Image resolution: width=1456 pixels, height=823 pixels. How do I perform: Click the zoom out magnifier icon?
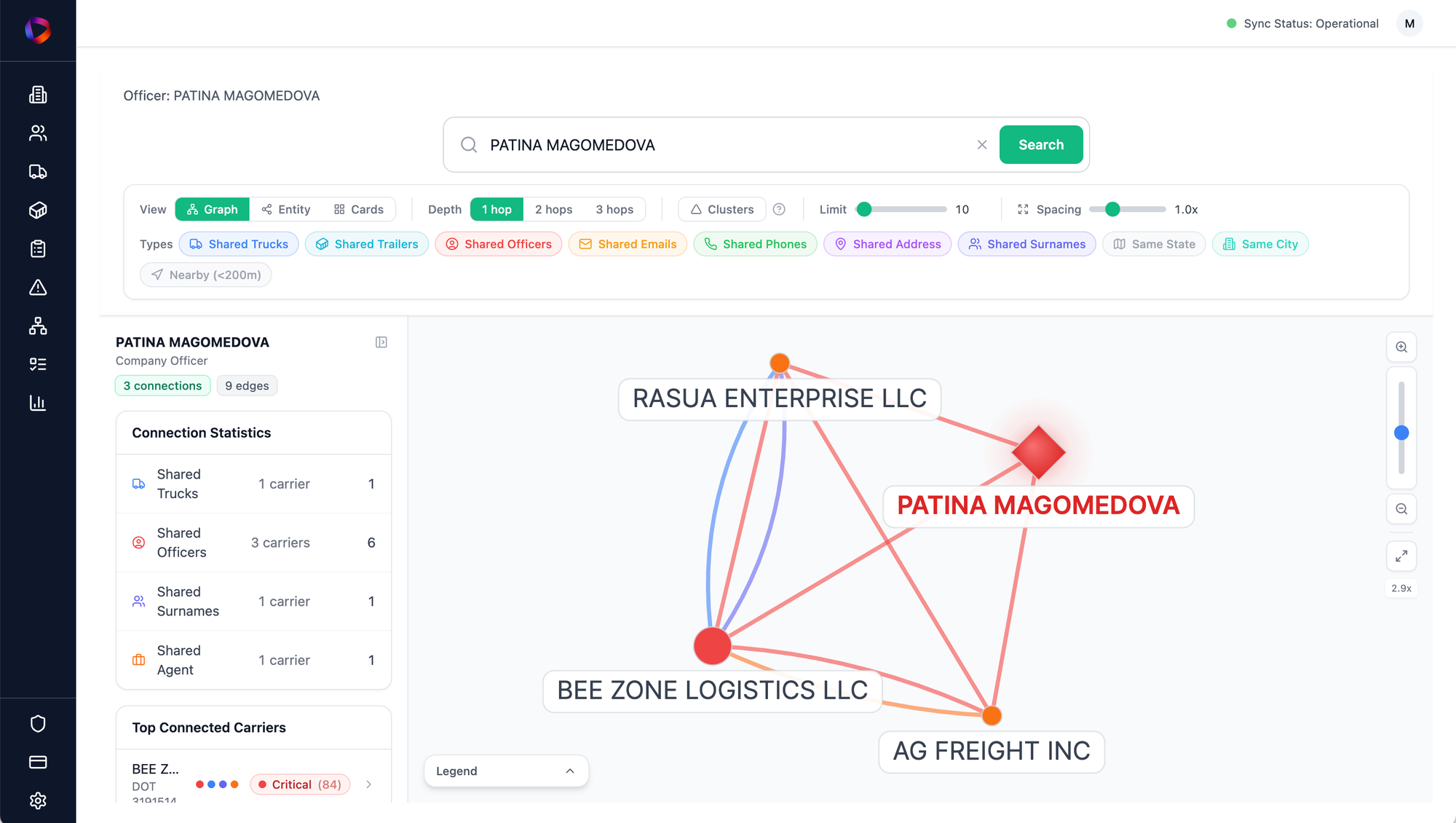click(x=1401, y=509)
